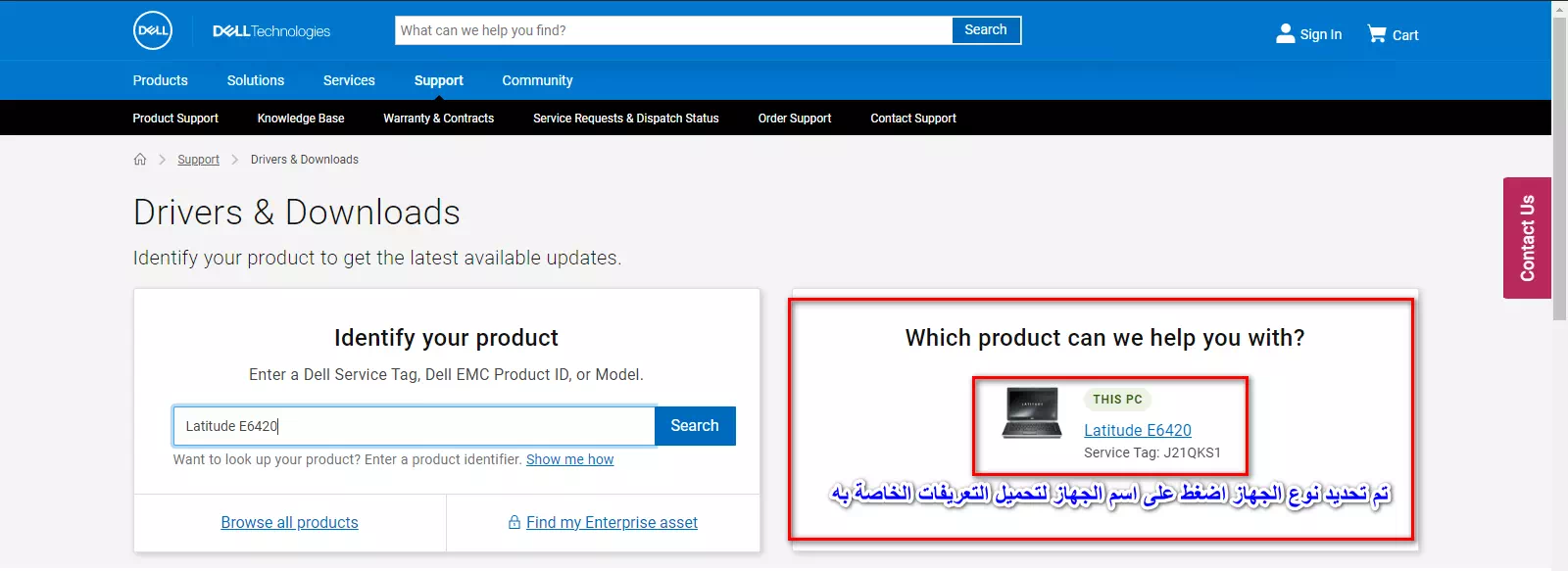The image size is (1568, 571).
Task: Open the Community menu
Action: coord(538,80)
